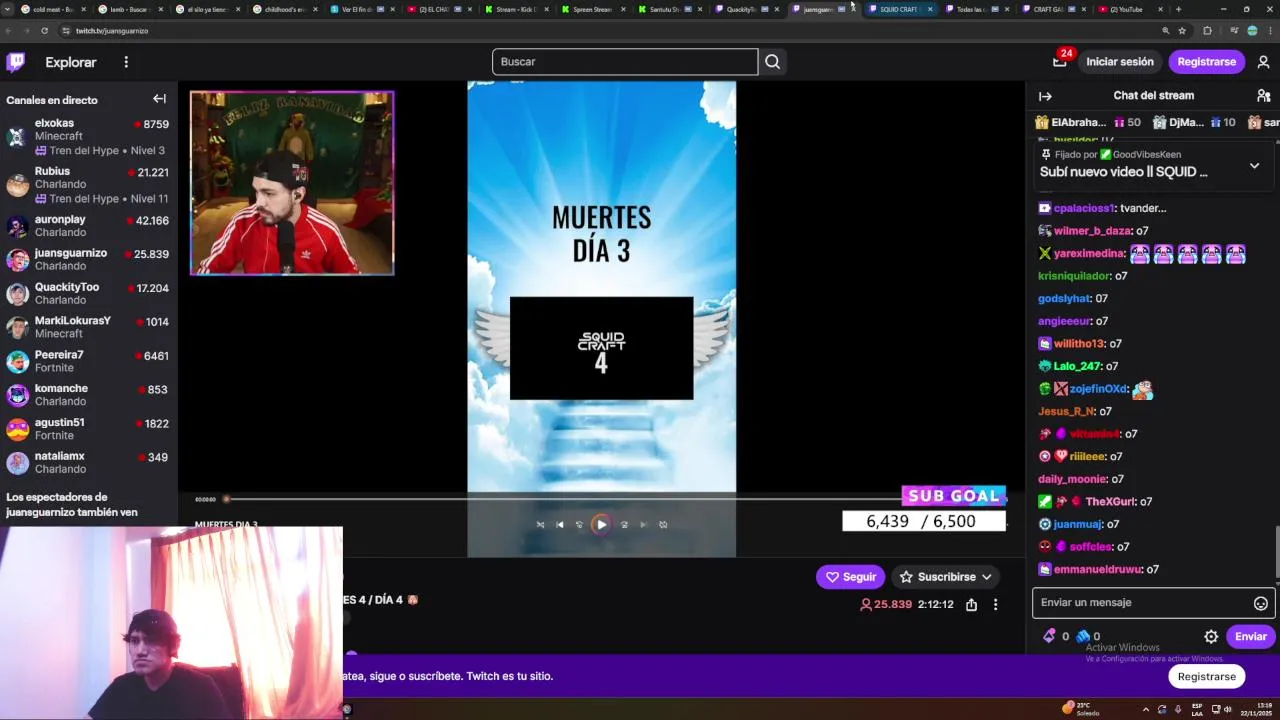This screenshot has height=720, width=1280.
Task: Open chat settings gear
Action: click(1211, 636)
